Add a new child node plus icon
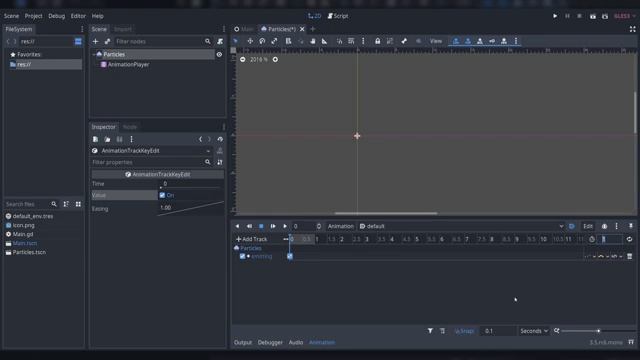 [x=95, y=41]
